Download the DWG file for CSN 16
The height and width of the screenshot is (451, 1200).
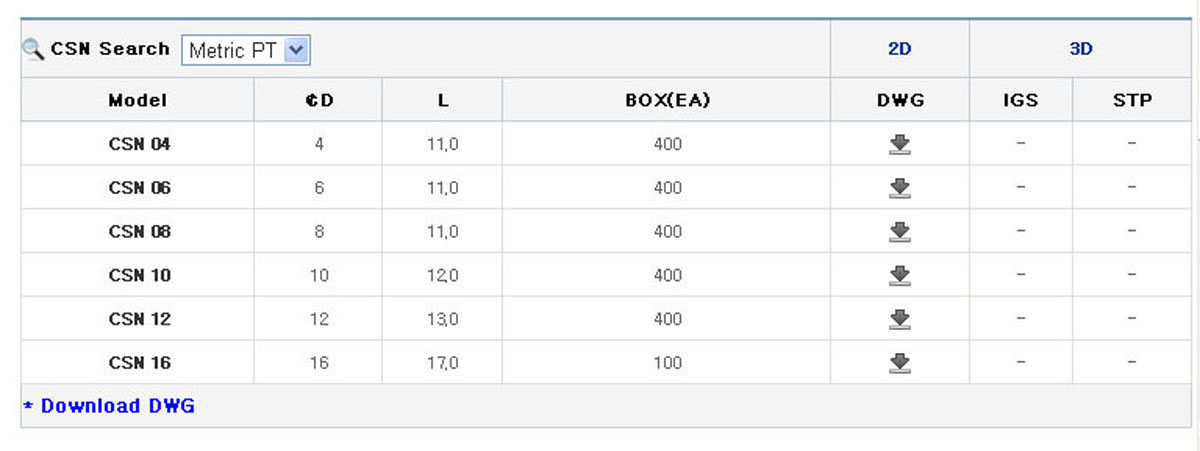900,363
